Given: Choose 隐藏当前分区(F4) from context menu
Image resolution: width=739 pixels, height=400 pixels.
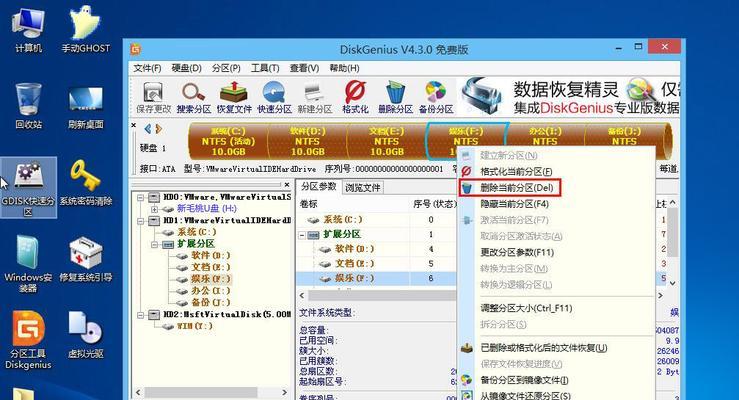Looking at the screenshot, I should pyautogui.click(x=514, y=204).
